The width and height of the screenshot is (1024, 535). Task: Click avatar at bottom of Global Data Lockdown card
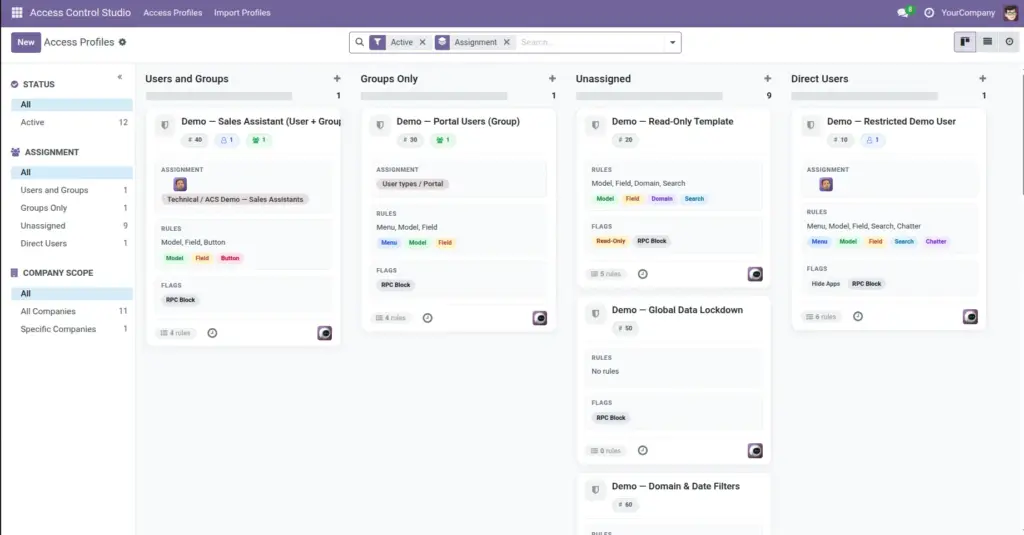[755, 451]
